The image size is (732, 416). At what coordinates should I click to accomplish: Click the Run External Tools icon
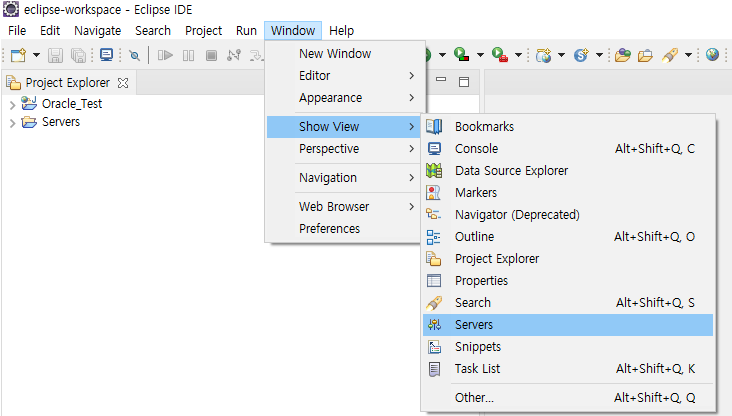click(x=500, y=55)
